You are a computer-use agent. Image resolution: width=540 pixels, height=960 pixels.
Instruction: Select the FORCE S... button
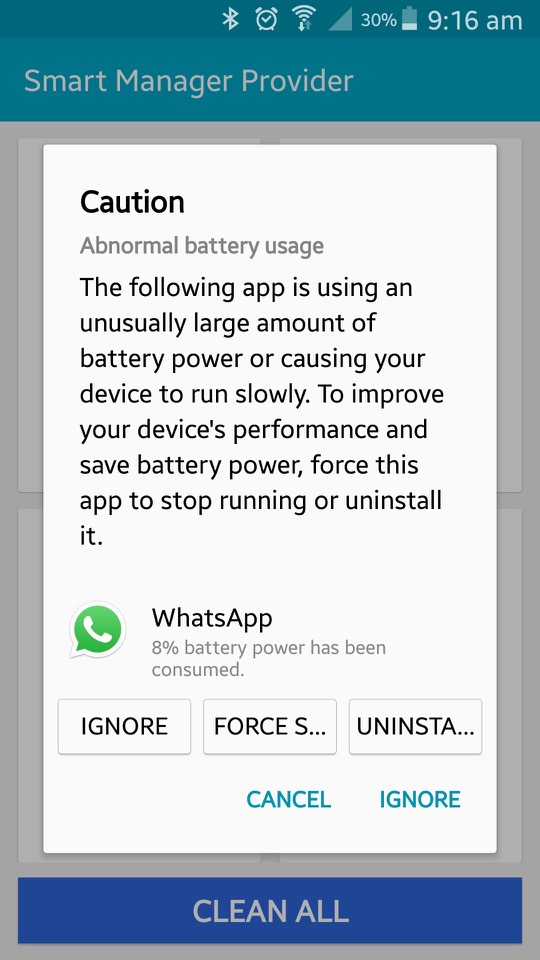[x=269, y=726]
